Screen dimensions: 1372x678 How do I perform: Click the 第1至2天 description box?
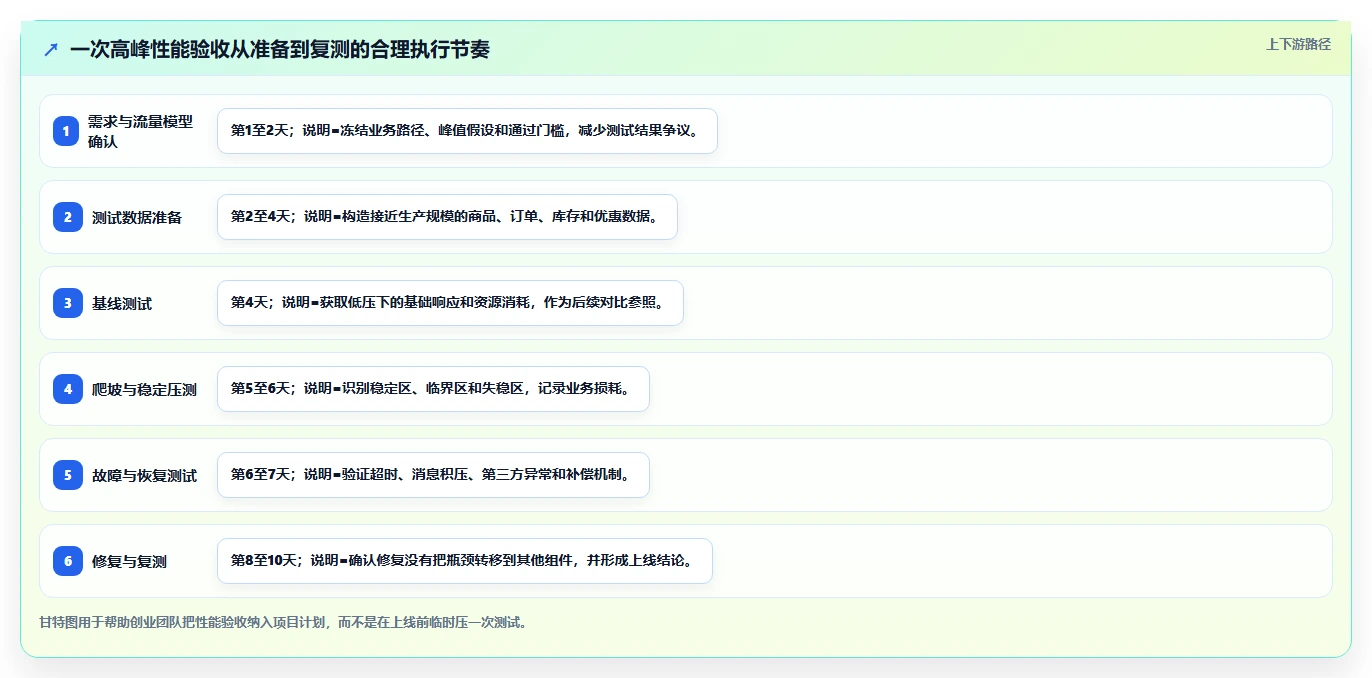click(x=467, y=131)
